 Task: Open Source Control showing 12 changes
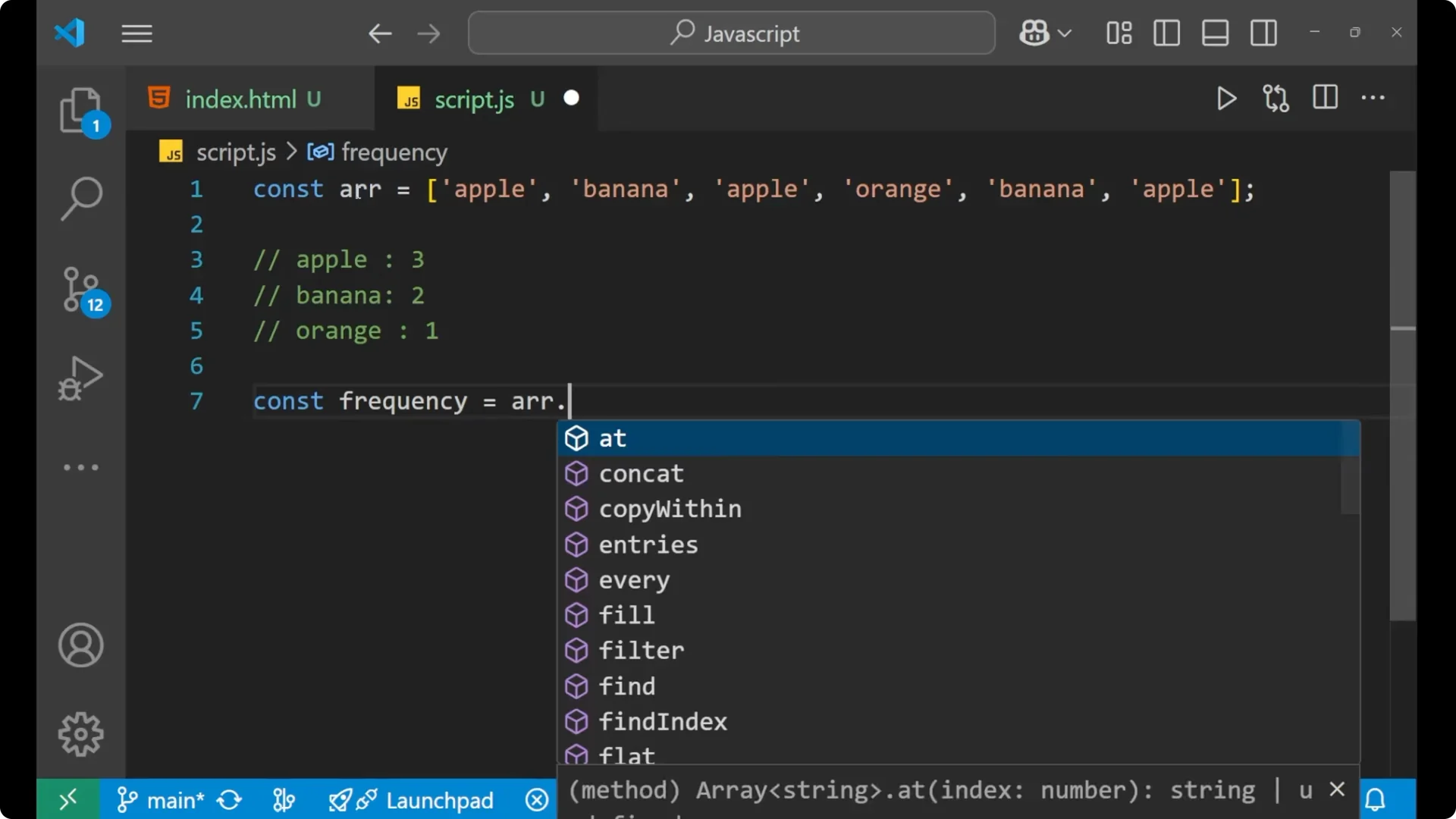click(81, 290)
